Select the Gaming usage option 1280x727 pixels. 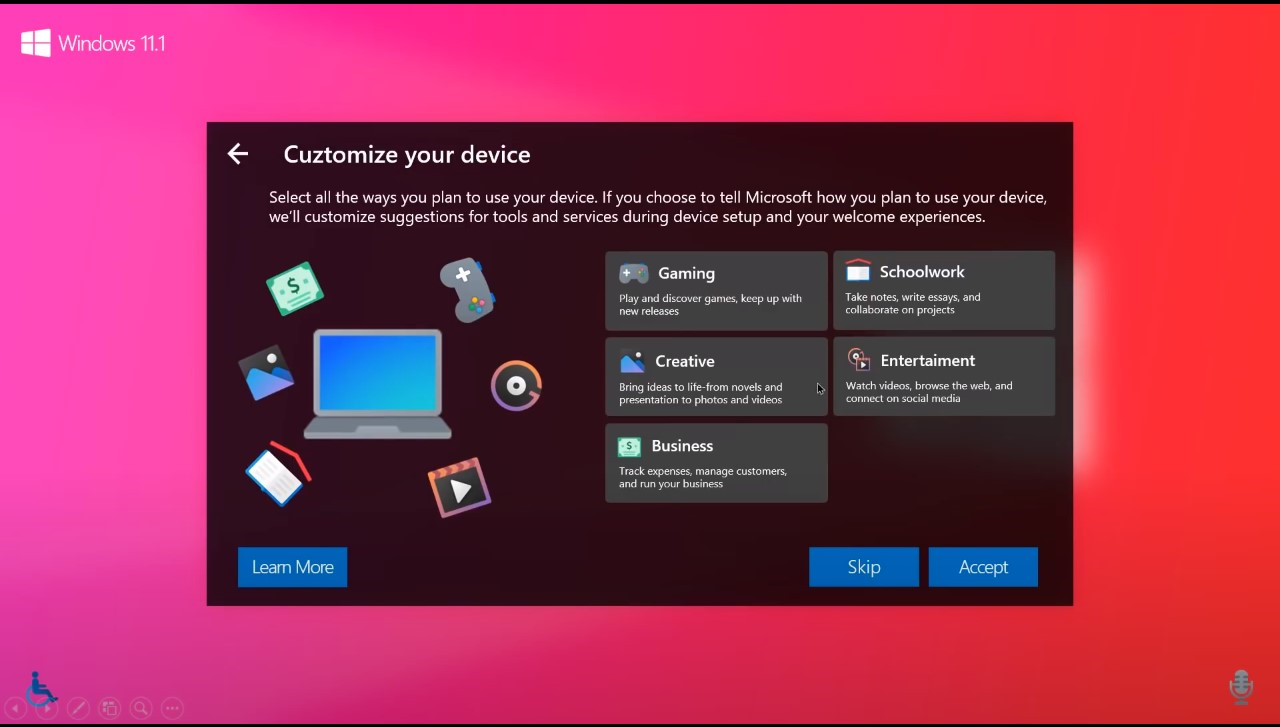pyautogui.click(x=716, y=290)
